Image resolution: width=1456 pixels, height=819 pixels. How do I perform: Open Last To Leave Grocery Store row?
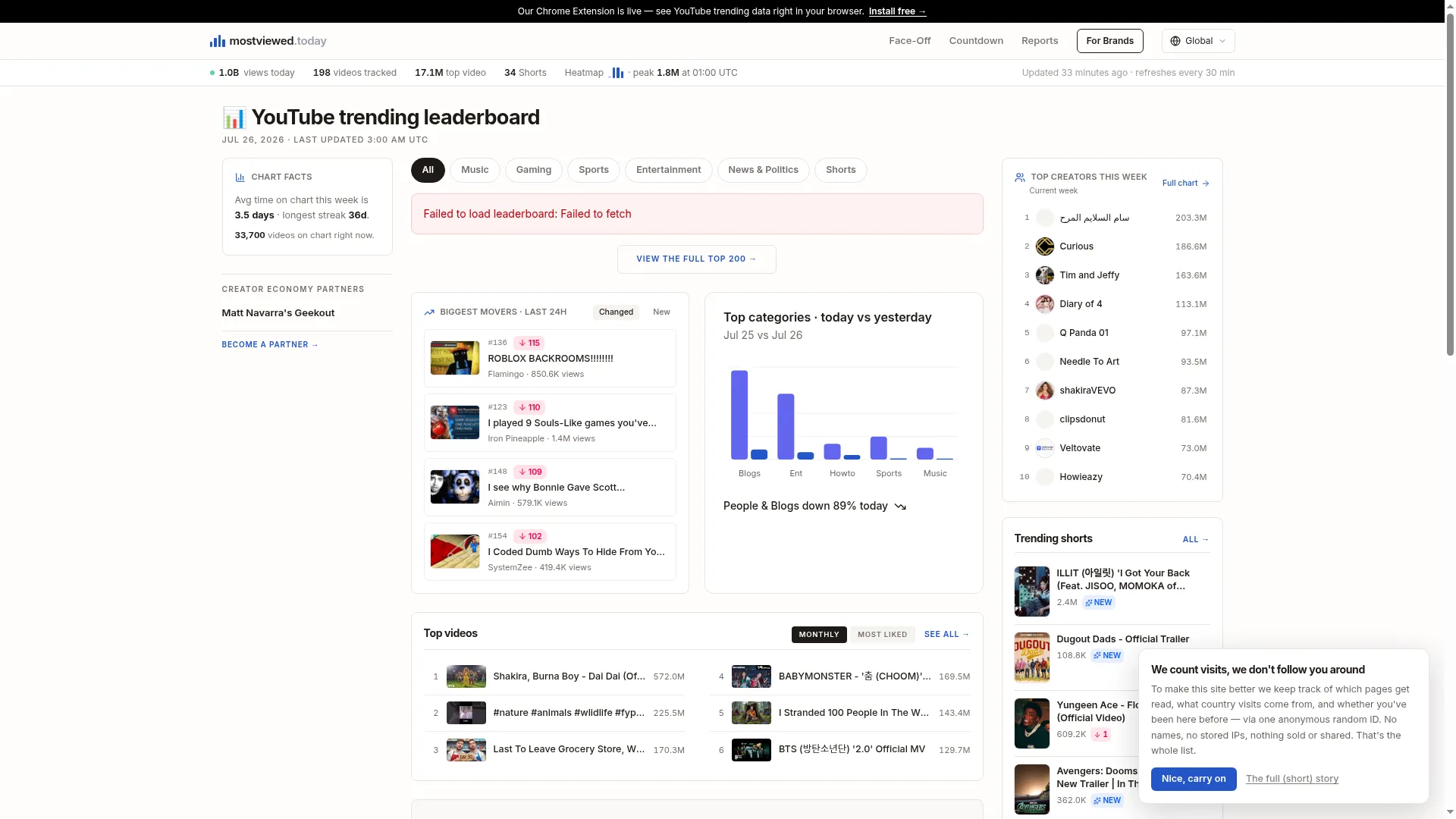(x=554, y=750)
